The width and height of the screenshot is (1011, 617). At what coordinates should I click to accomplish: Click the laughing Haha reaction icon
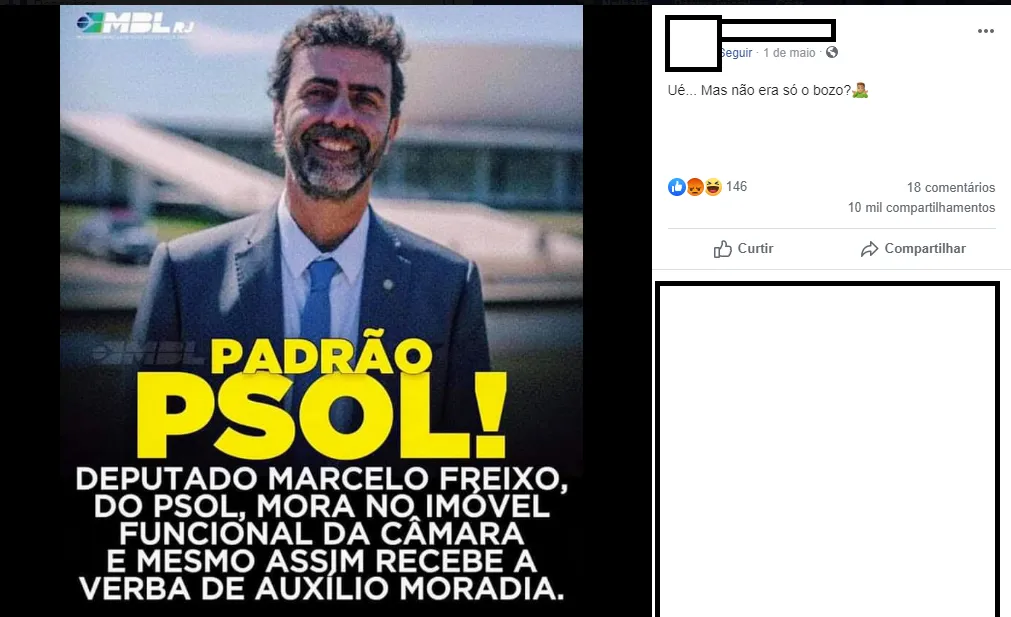point(712,187)
